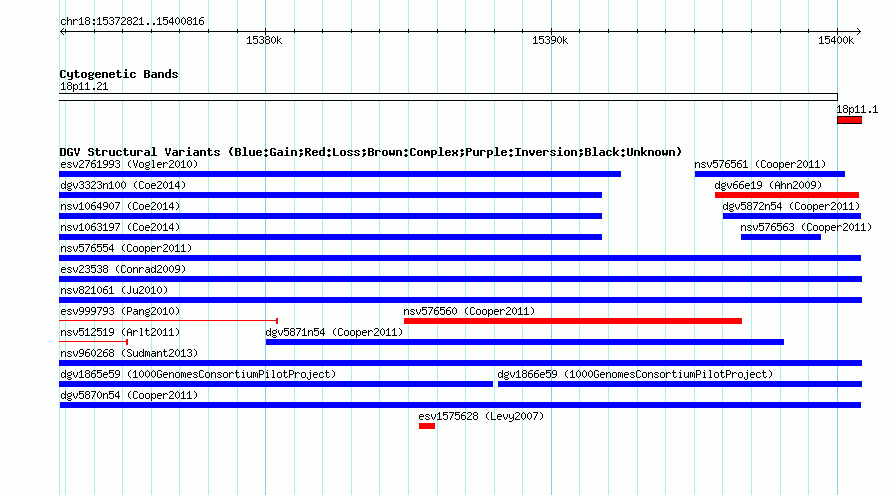This screenshot has width=890, height=495.
Task: Select the blue bar under dgv1865e59
Action: pyautogui.click(x=276, y=384)
